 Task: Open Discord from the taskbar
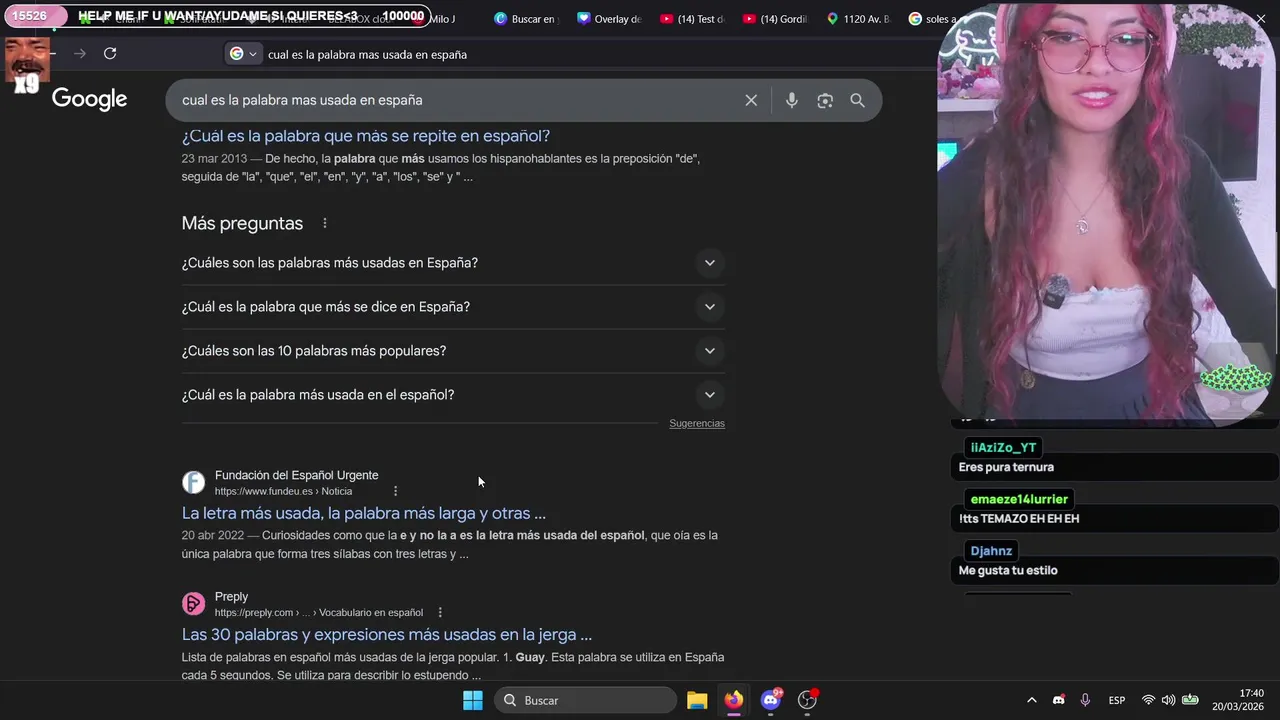click(771, 700)
